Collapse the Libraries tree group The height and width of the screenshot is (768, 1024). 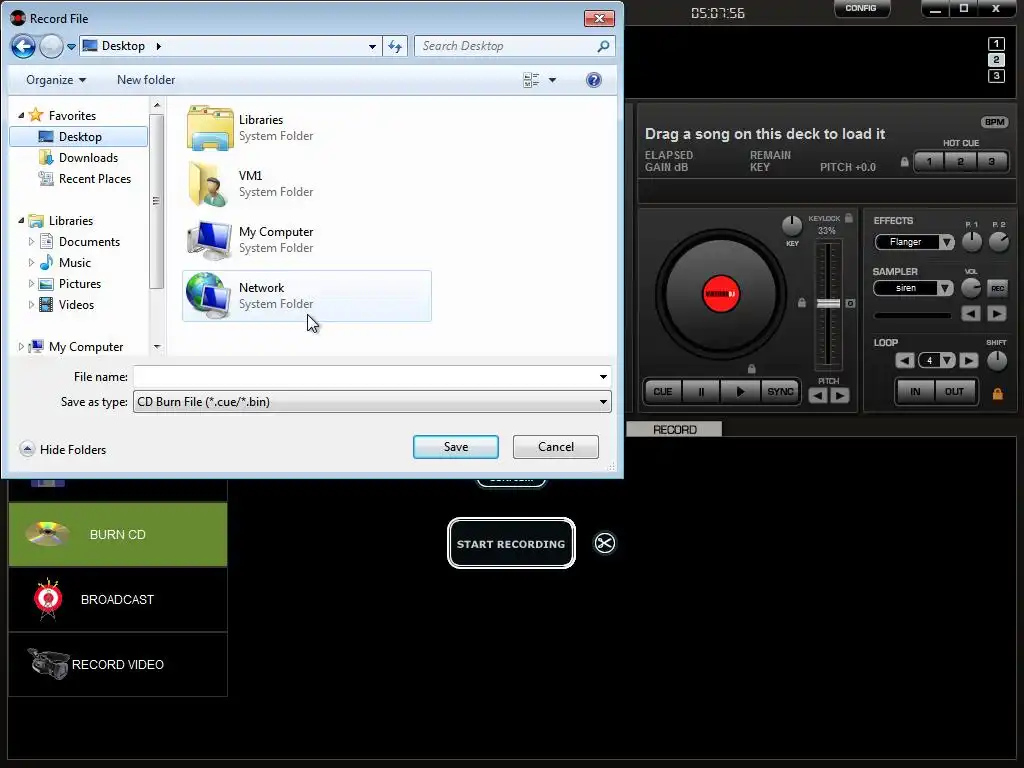[x=21, y=221]
